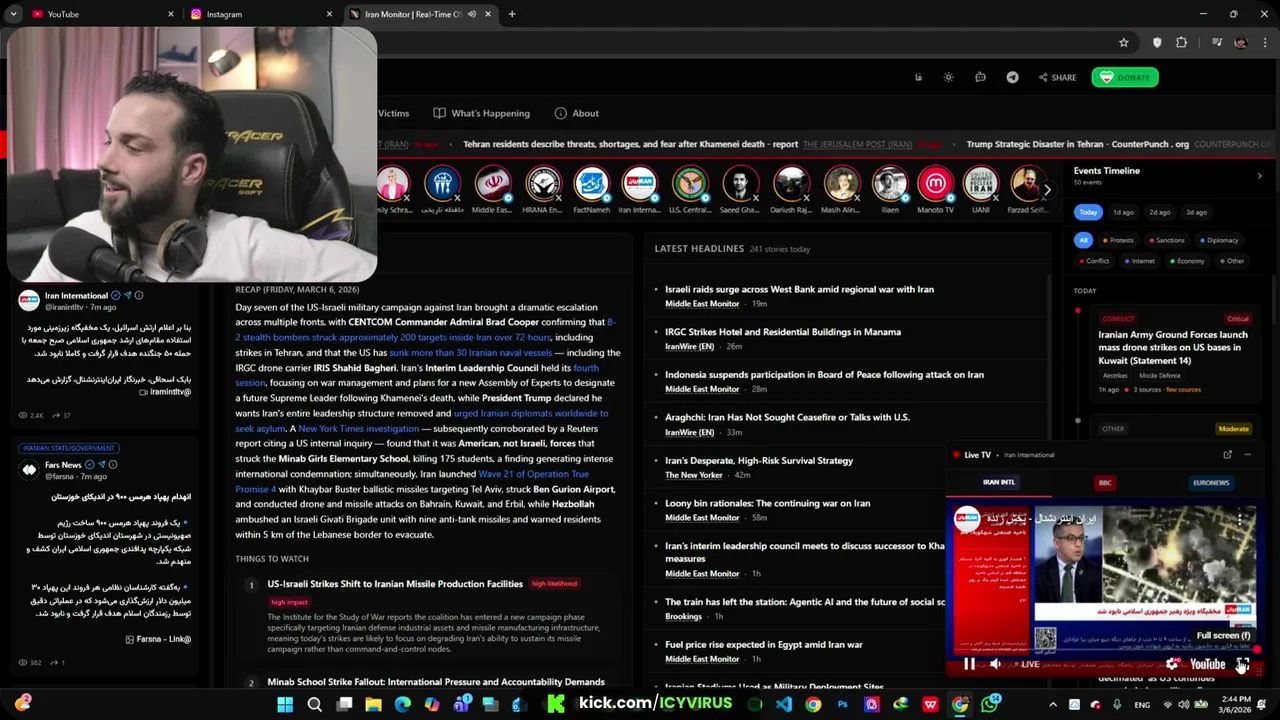Select the 1d ago timeline filter

point(1124,212)
